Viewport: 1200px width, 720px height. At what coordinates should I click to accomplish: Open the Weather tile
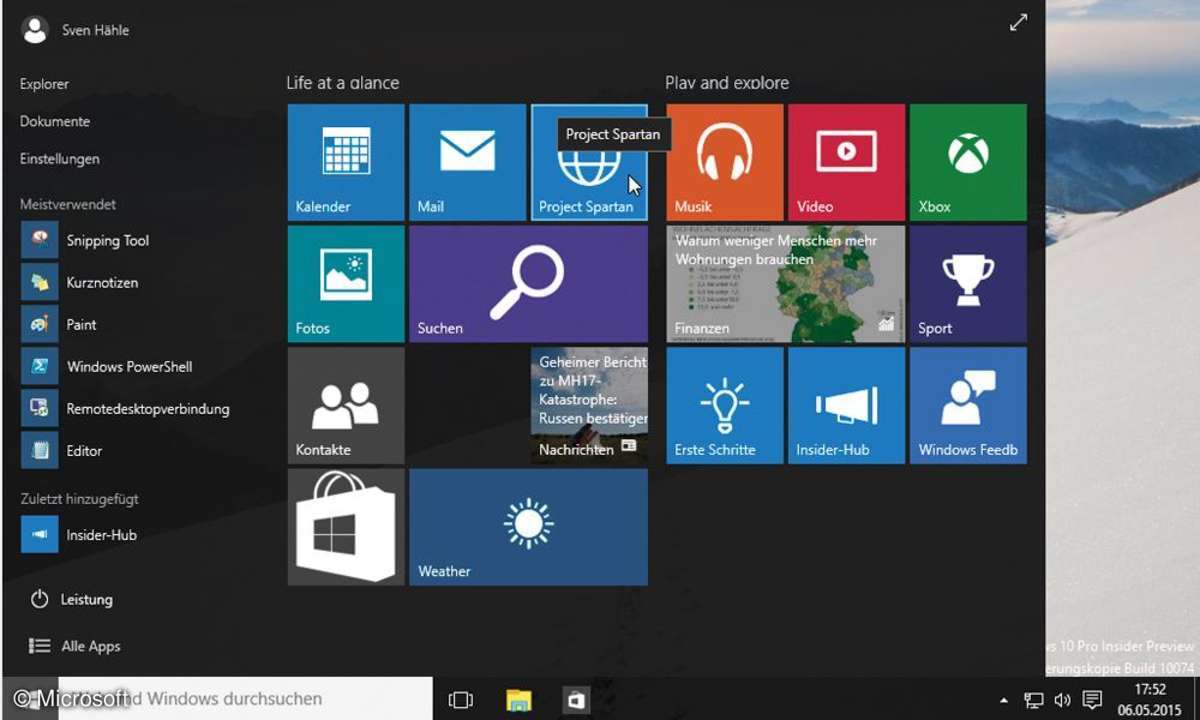point(529,527)
